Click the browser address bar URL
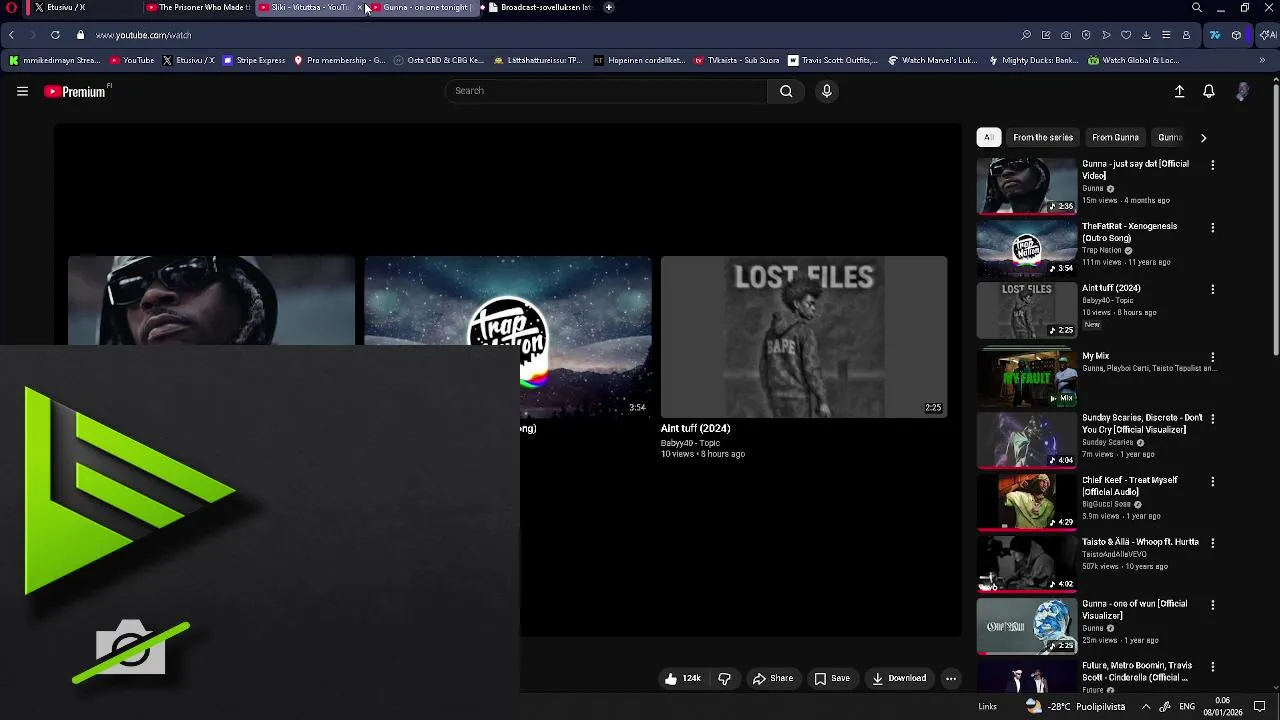1280x720 pixels. coord(143,35)
